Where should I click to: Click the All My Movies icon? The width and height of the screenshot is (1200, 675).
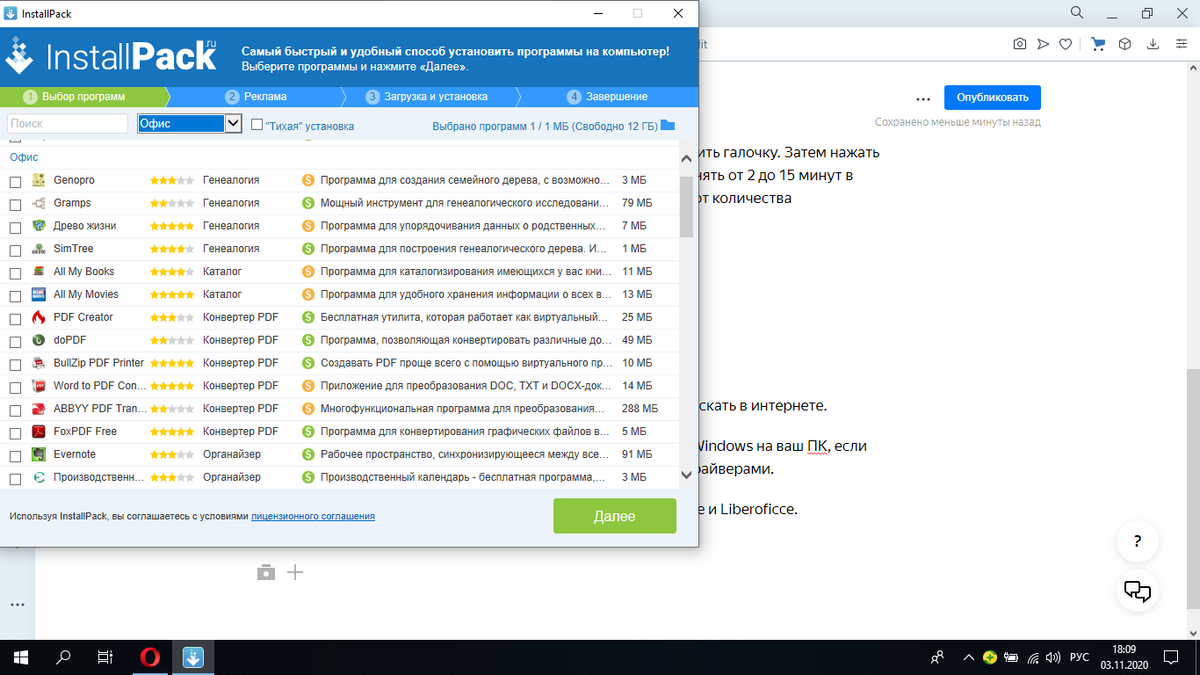coord(39,294)
